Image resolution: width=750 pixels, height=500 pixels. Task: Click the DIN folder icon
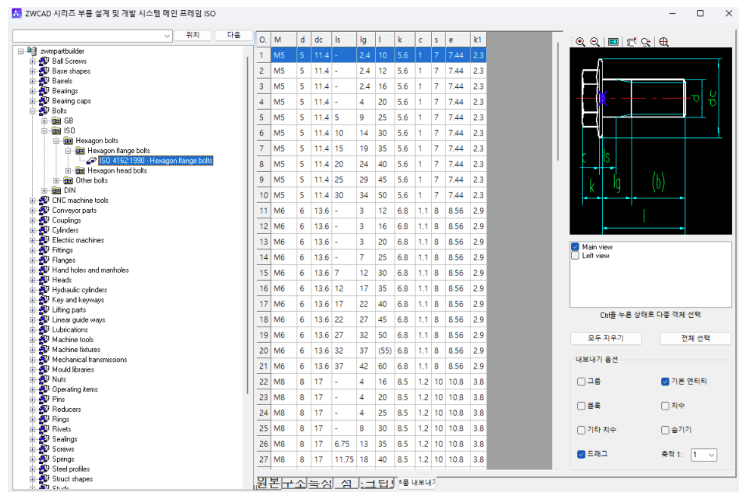coord(56,190)
